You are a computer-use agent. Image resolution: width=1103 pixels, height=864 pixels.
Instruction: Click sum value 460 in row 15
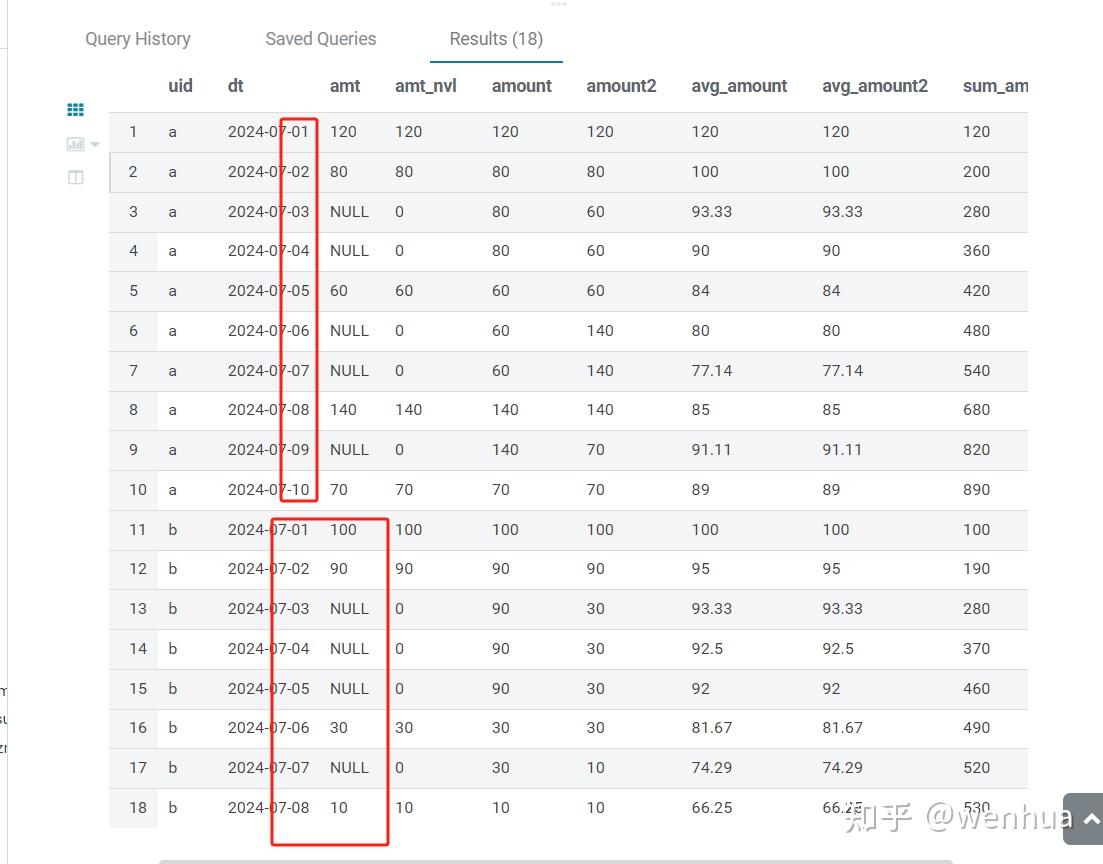pos(976,689)
